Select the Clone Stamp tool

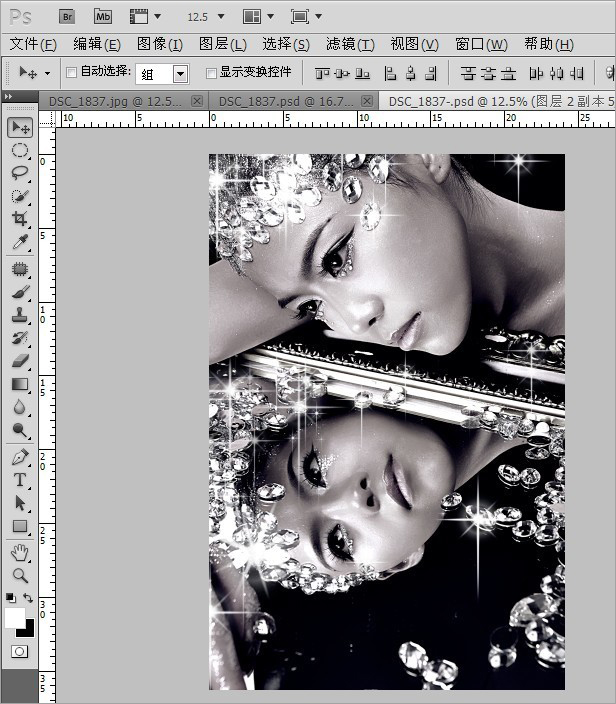pos(19,315)
